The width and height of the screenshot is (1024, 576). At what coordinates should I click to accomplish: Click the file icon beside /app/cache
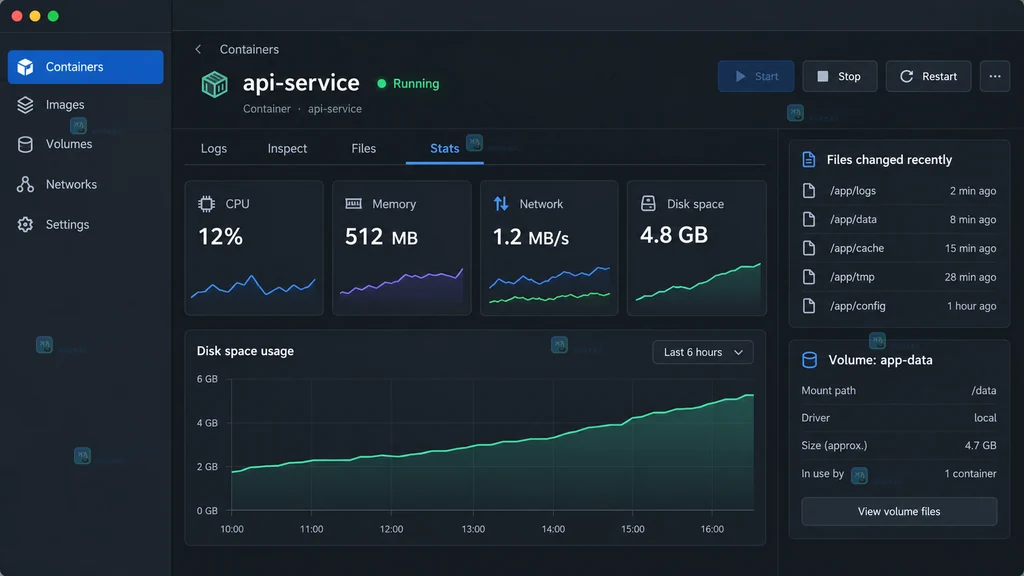808,248
